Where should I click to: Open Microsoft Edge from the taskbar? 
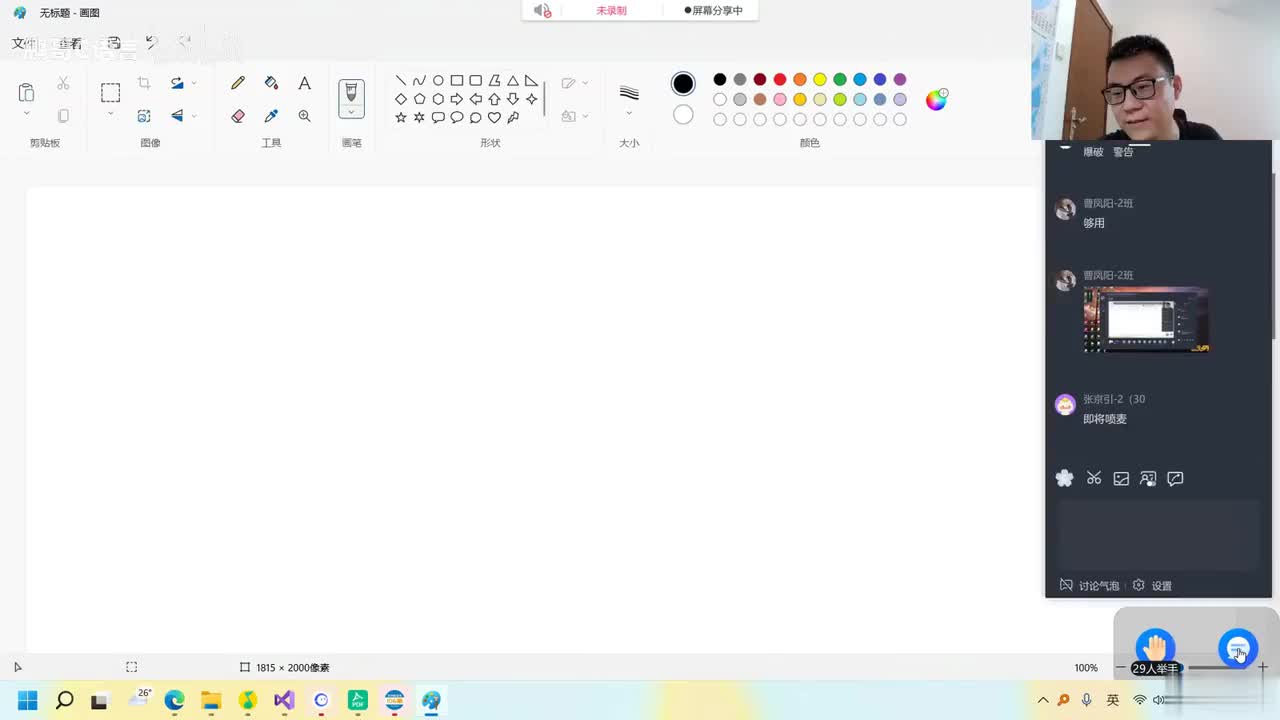pos(174,700)
